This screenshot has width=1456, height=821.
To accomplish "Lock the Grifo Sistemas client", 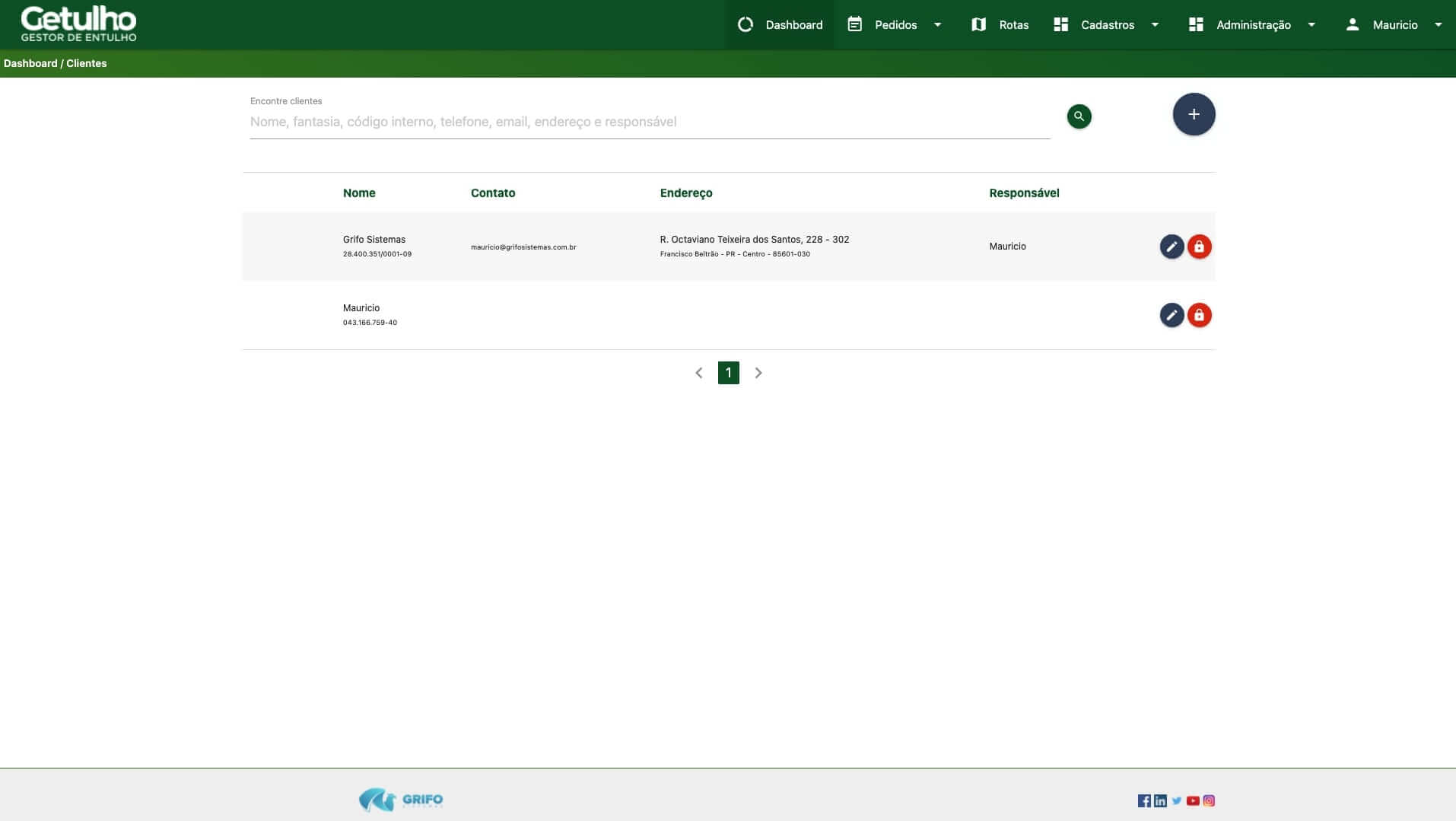I will [x=1200, y=247].
